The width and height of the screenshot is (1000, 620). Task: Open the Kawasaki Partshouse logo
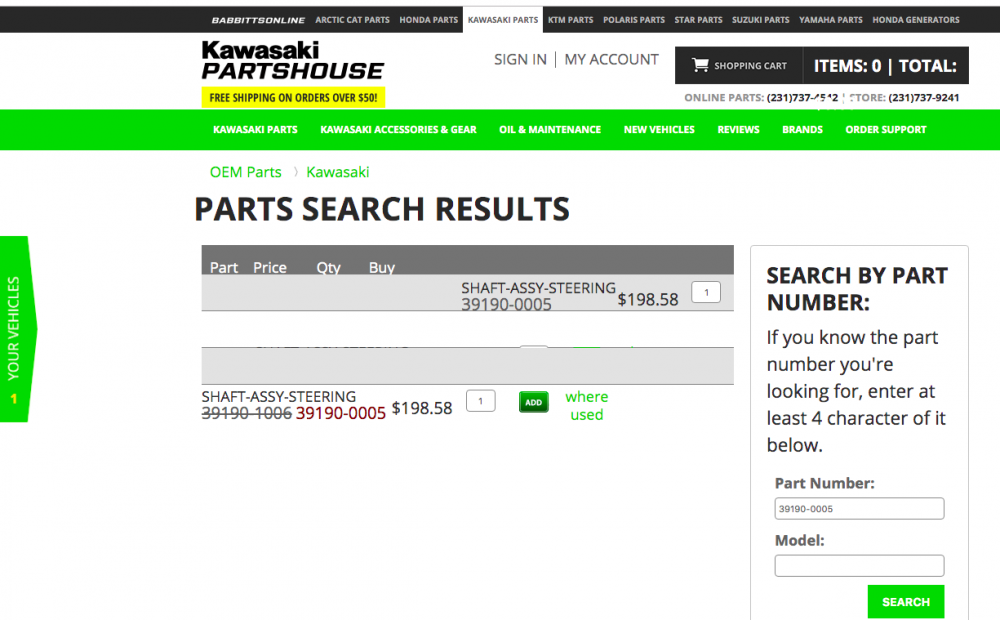[x=293, y=61]
